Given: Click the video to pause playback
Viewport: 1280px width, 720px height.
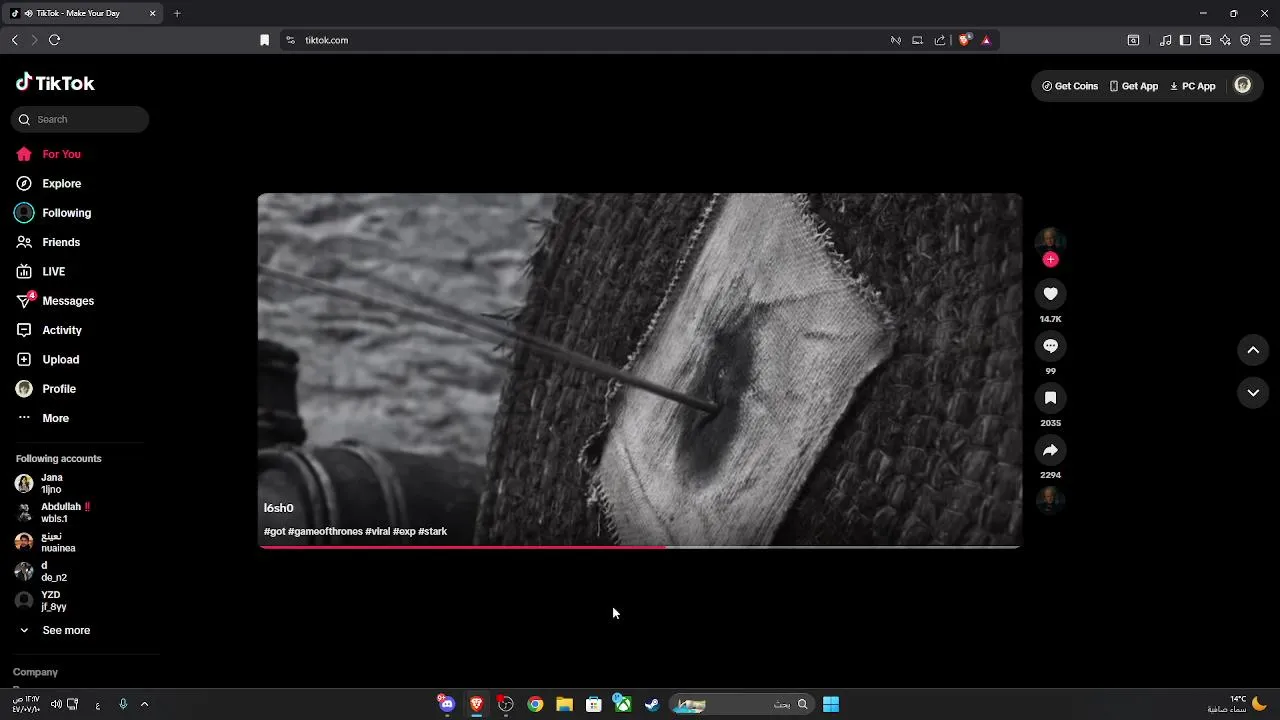Looking at the screenshot, I should (640, 370).
